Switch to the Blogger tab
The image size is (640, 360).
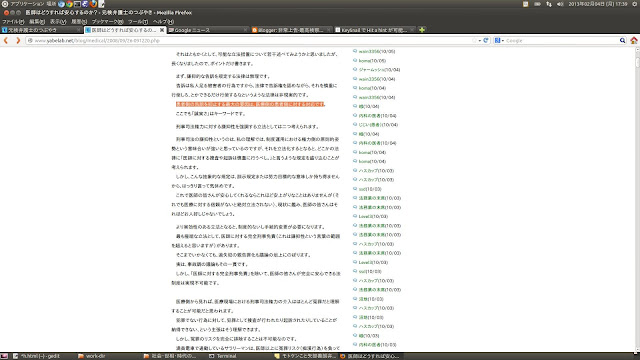291,30
